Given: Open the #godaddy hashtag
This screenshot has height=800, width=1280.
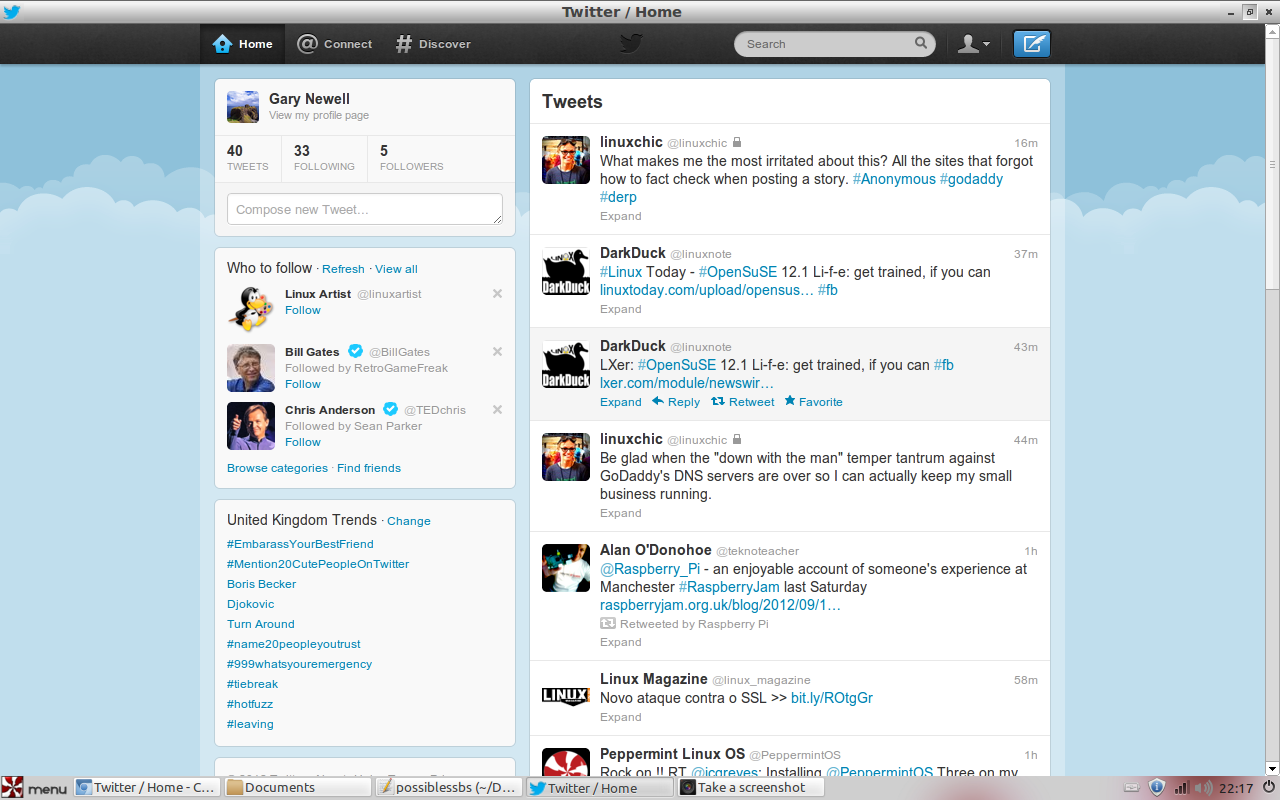Looking at the screenshot, I should pyautogui.click(x=971, y=179).
